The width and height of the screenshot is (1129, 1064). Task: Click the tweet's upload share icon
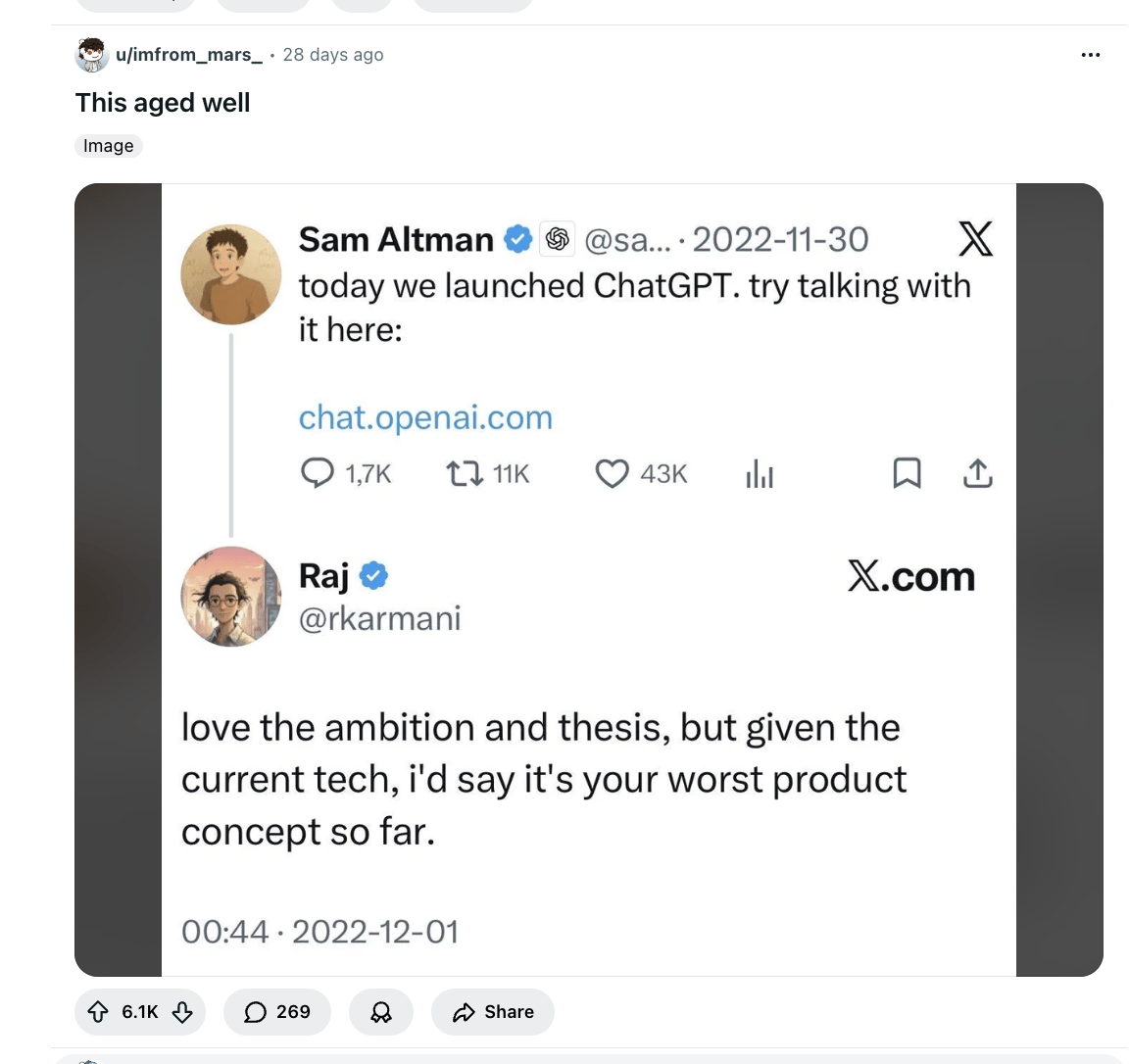(x=977, y=474)
